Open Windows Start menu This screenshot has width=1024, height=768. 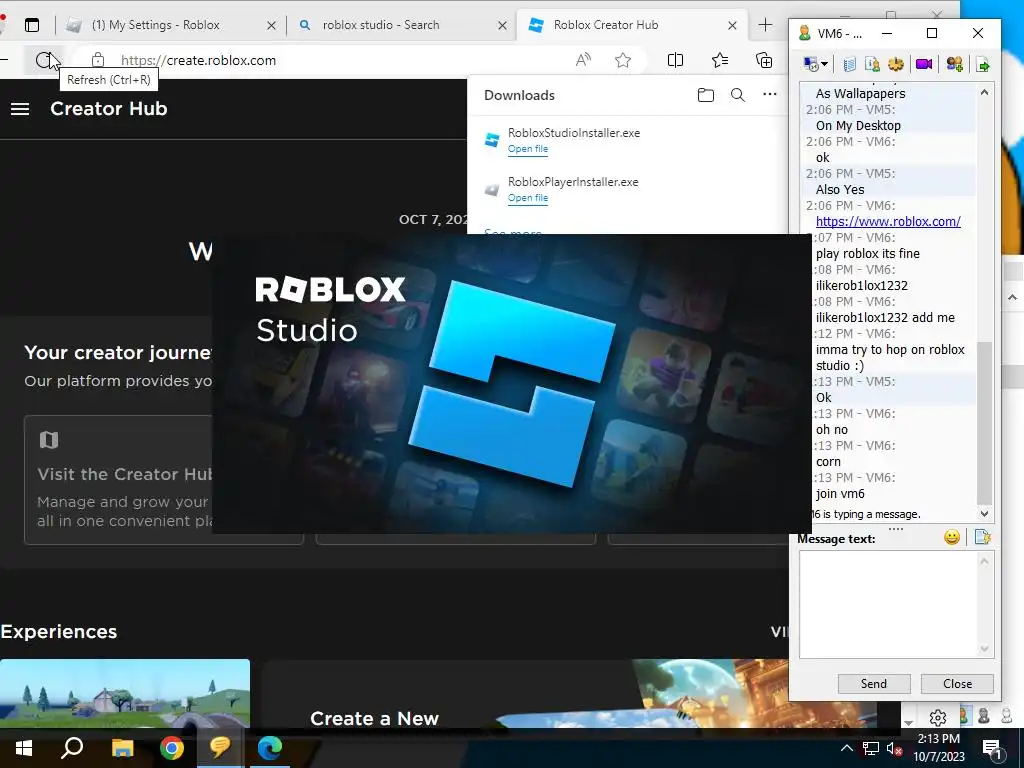(24, 748)
